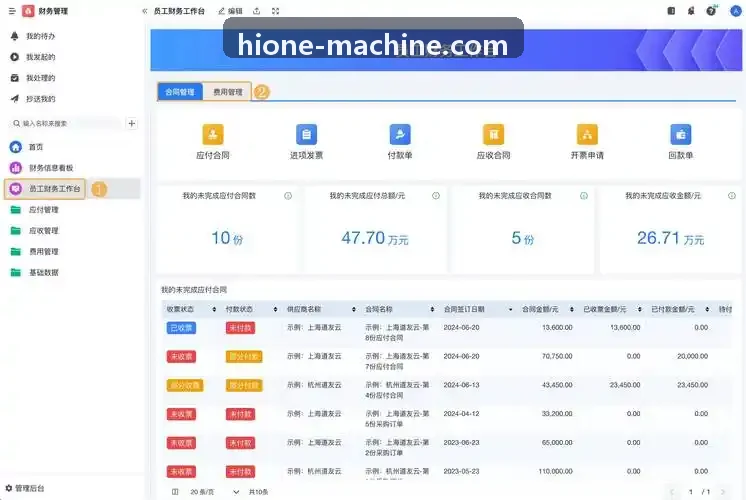Click the 2024-06-13 date cell
The width and height of the screenshot is (746, 500).
(461, 385)
